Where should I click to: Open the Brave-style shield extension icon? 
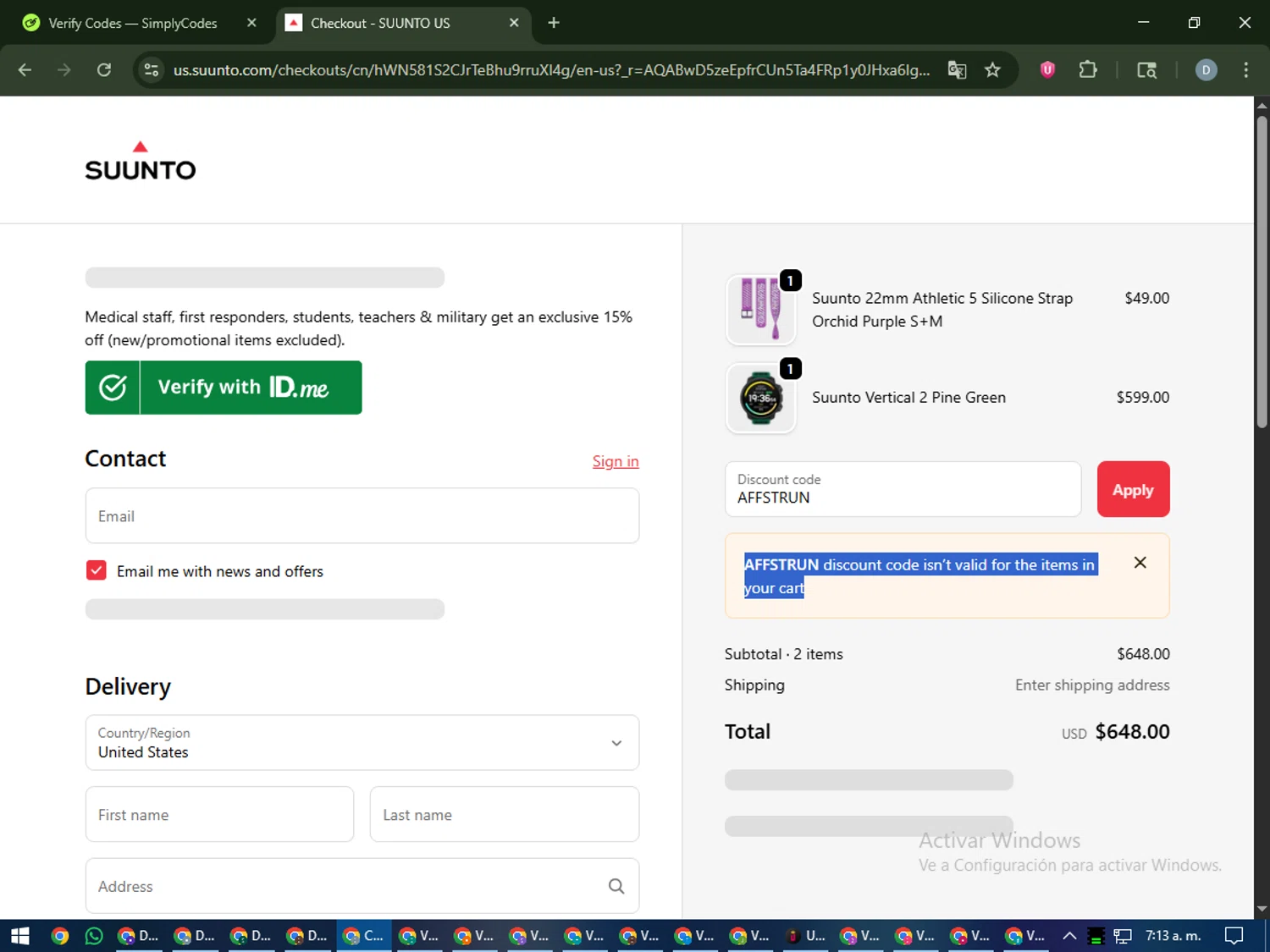pyautogui.click(x=1047, y=70)
